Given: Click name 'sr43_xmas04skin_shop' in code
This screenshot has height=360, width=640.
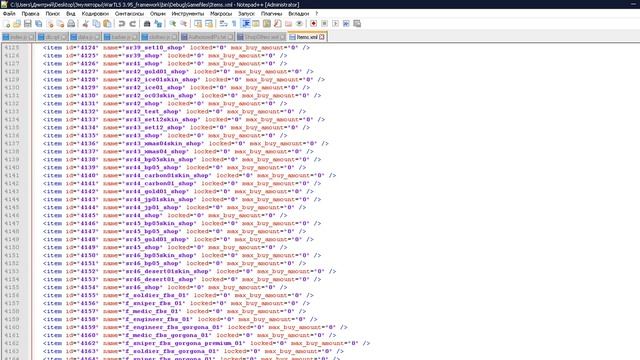Looking at the screenshot, I should coord(164,144).
